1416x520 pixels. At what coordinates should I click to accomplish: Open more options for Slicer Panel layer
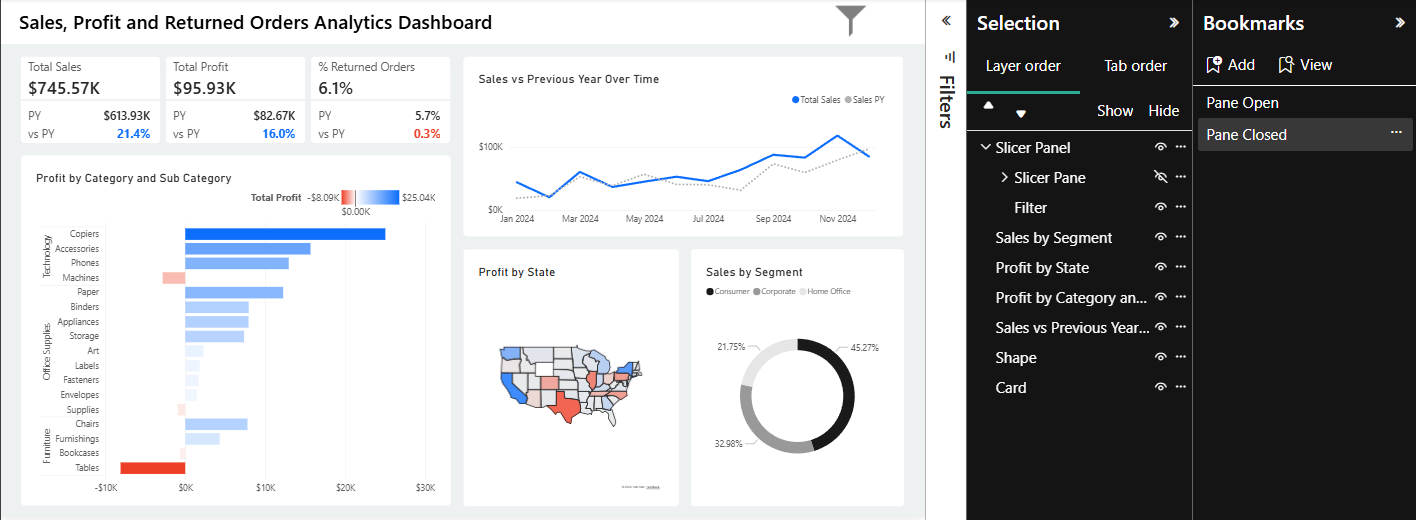pyautogui.click(x=1181, y=147)
